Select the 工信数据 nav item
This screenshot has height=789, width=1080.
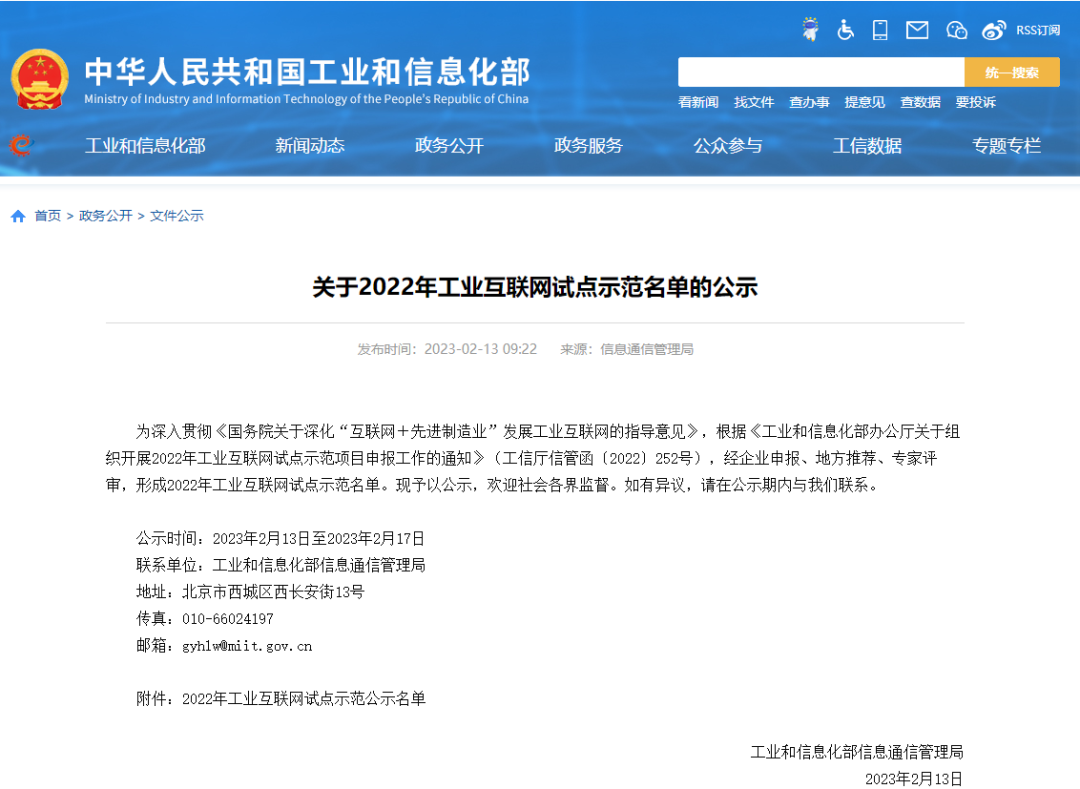coord(867,146)
